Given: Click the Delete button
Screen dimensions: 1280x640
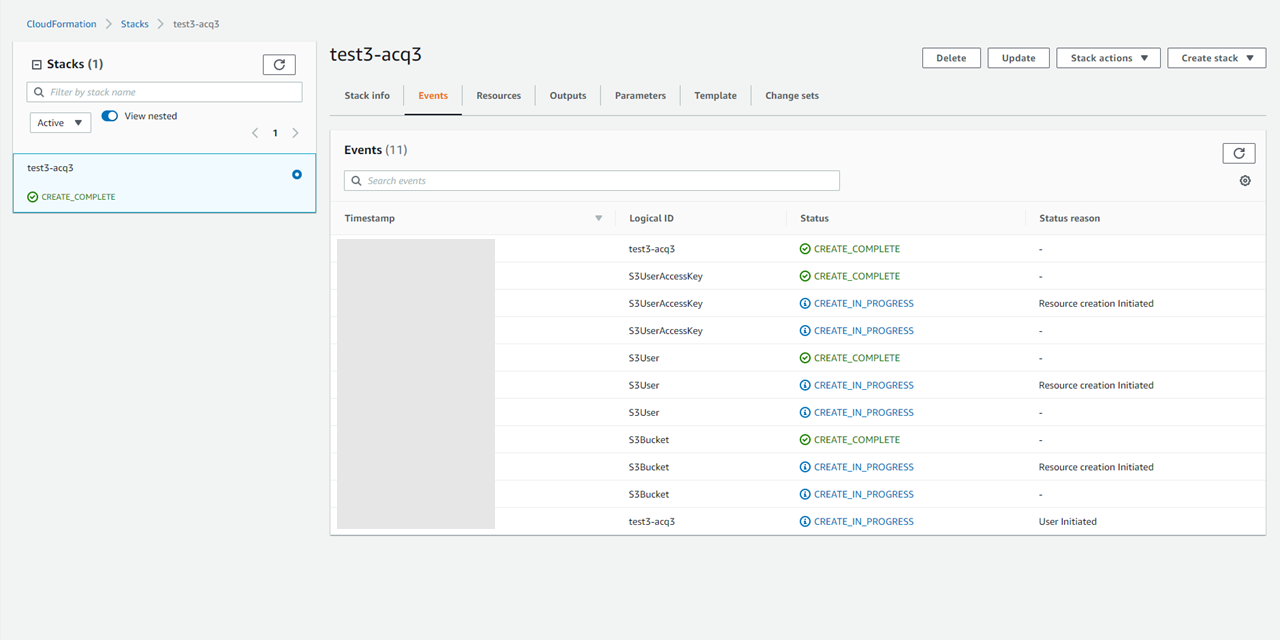Looking at the screenshot, I should (951, 57).
